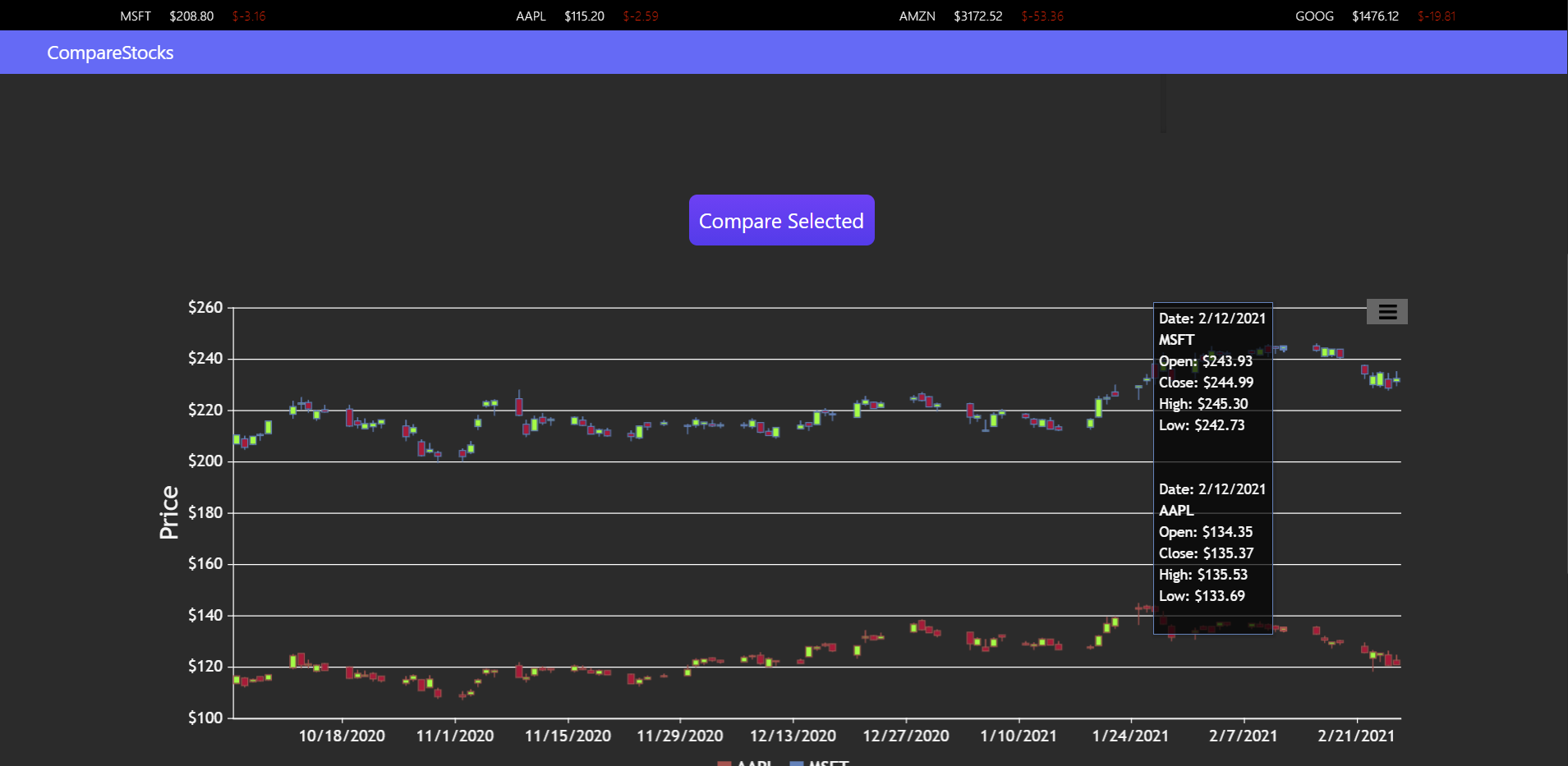
Task: Click the MSFT change value $-3.16
Action: tap(249, 16)
